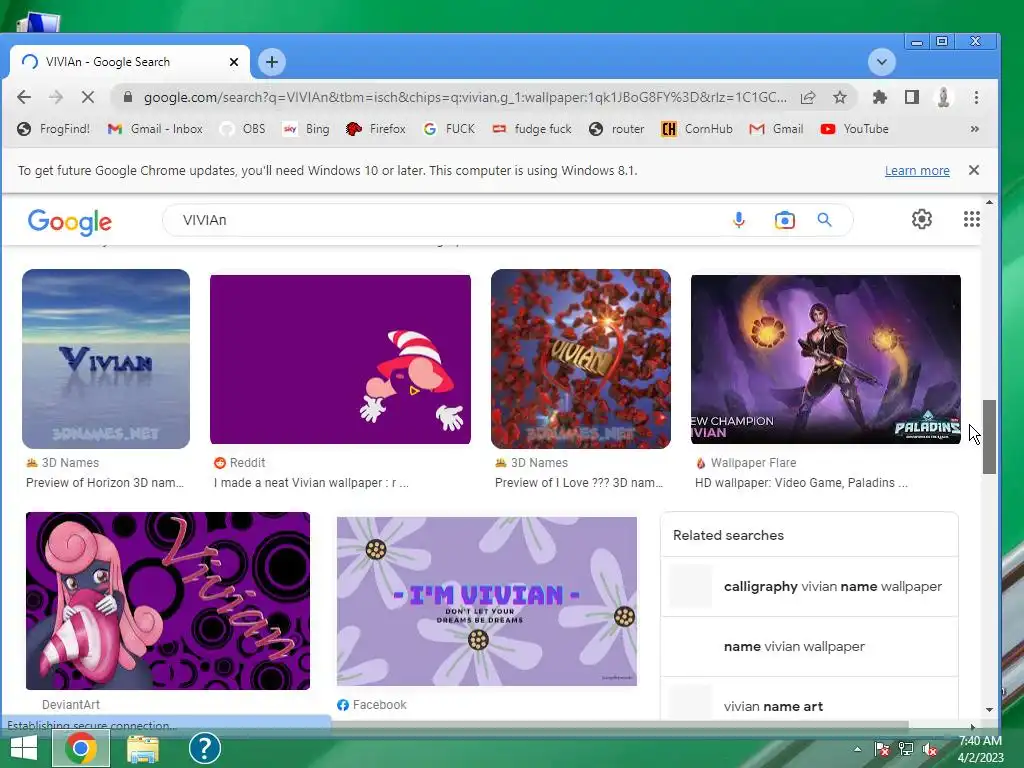The image size is (1024, 768).
Task: Open the taskbar clock showing 7:40 AM
Action: coord(980,749)
